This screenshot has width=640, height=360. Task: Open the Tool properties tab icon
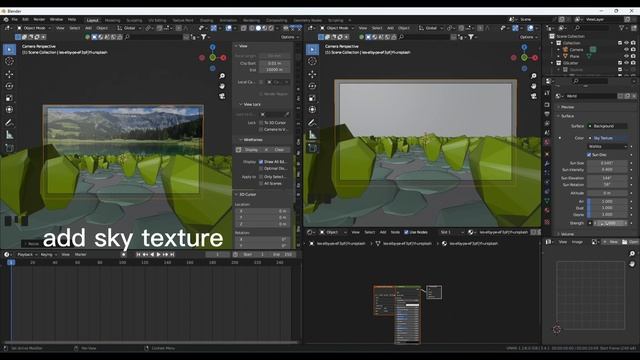(547, 93)
